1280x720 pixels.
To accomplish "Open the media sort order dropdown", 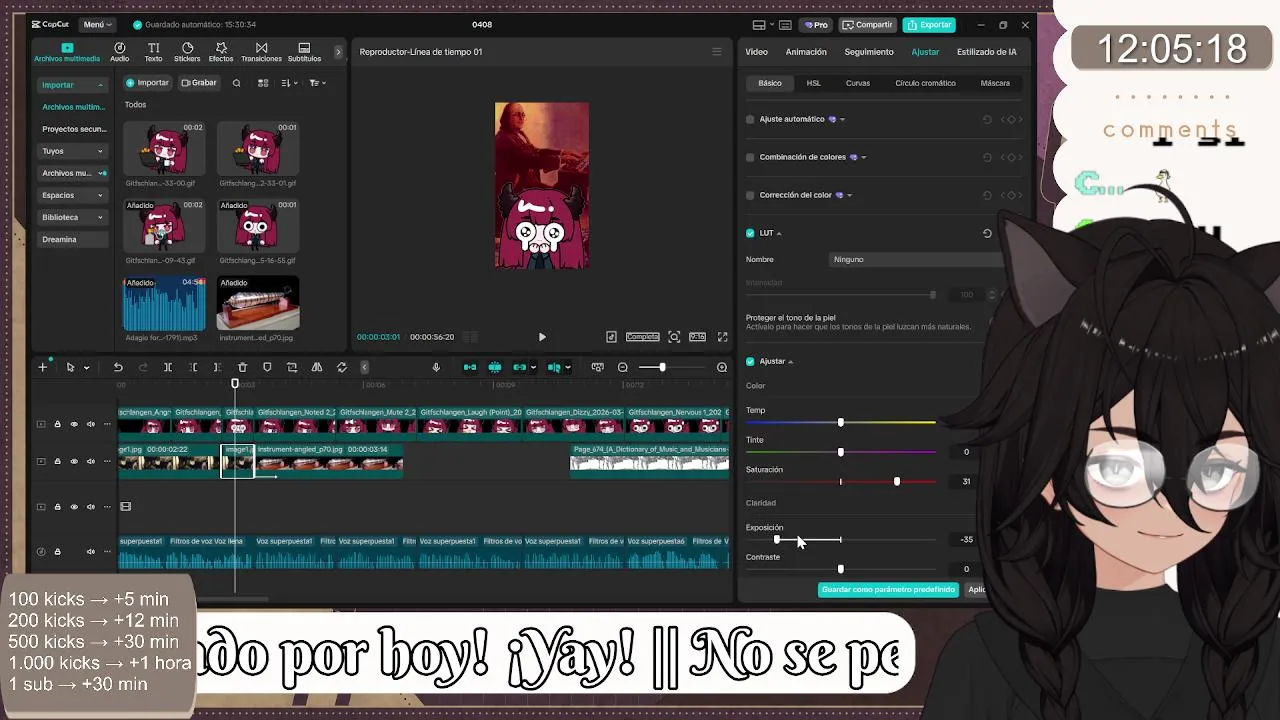I will [x=289, y=83].
